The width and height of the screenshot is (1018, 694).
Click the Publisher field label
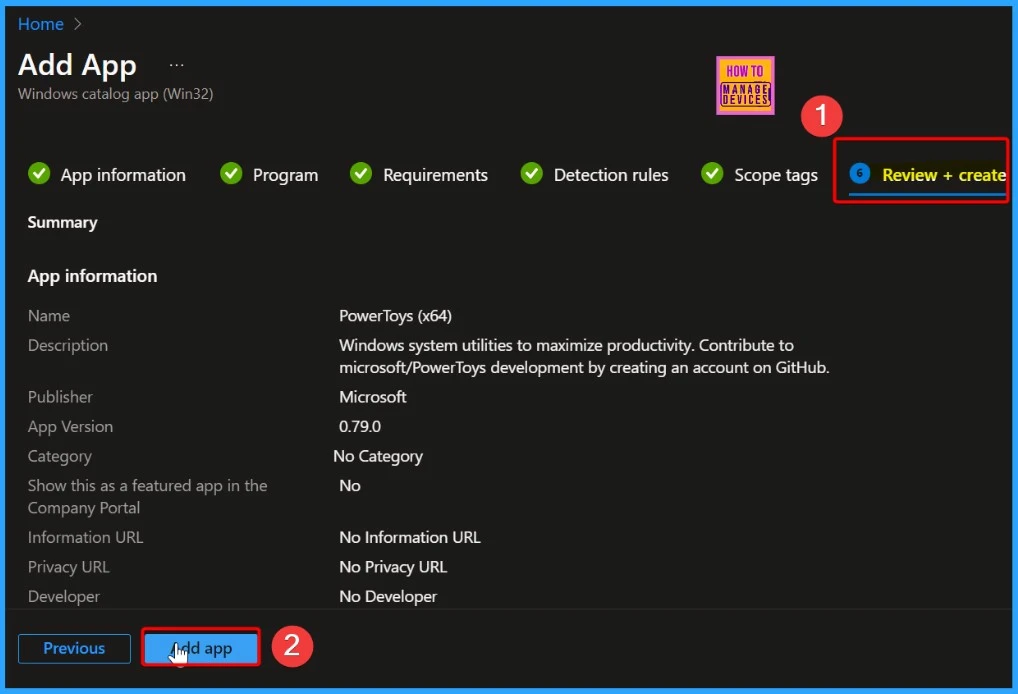60,397
